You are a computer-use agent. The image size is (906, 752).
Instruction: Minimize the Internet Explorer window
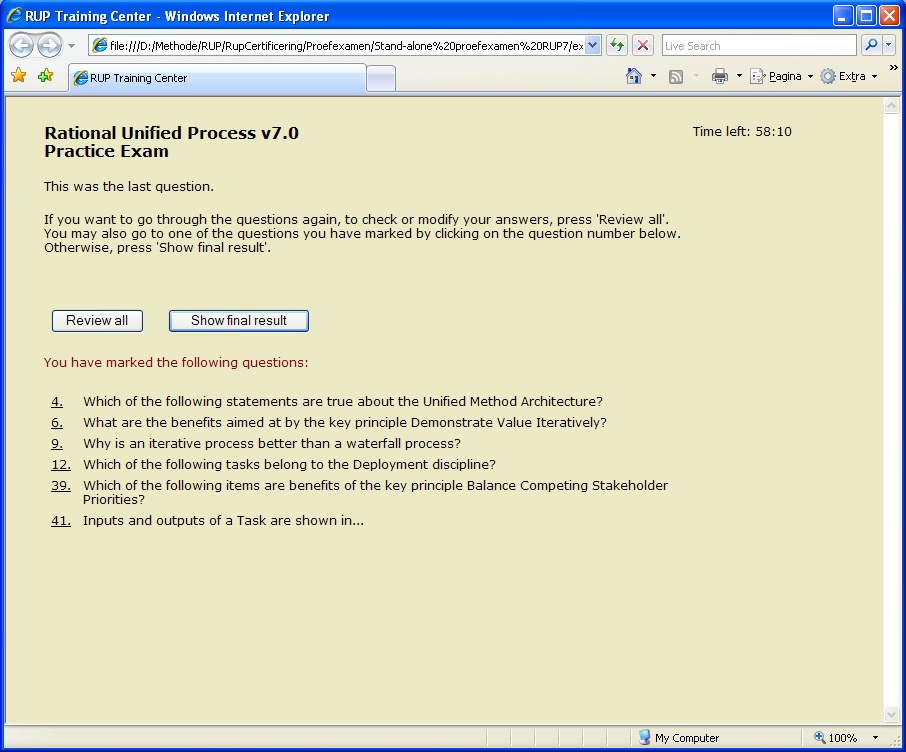tap(843, 16)
